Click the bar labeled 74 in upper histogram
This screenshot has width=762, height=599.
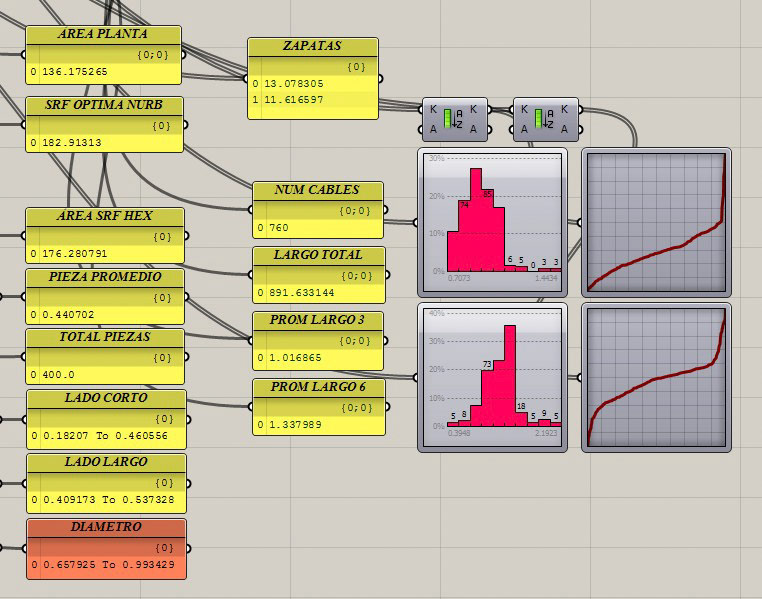465,236
